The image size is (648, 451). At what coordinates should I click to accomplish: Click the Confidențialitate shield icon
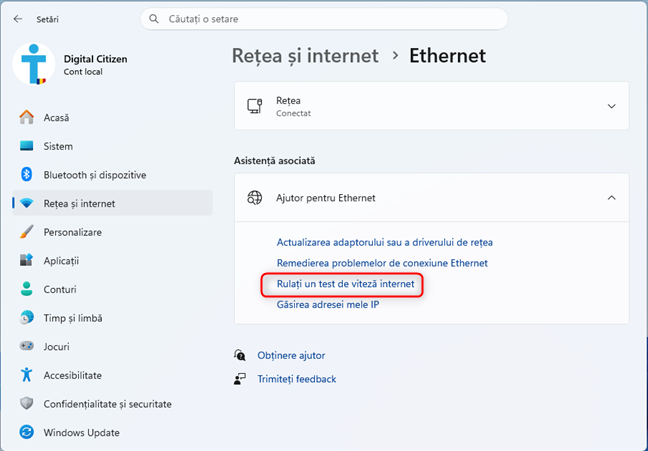(26, 403)
